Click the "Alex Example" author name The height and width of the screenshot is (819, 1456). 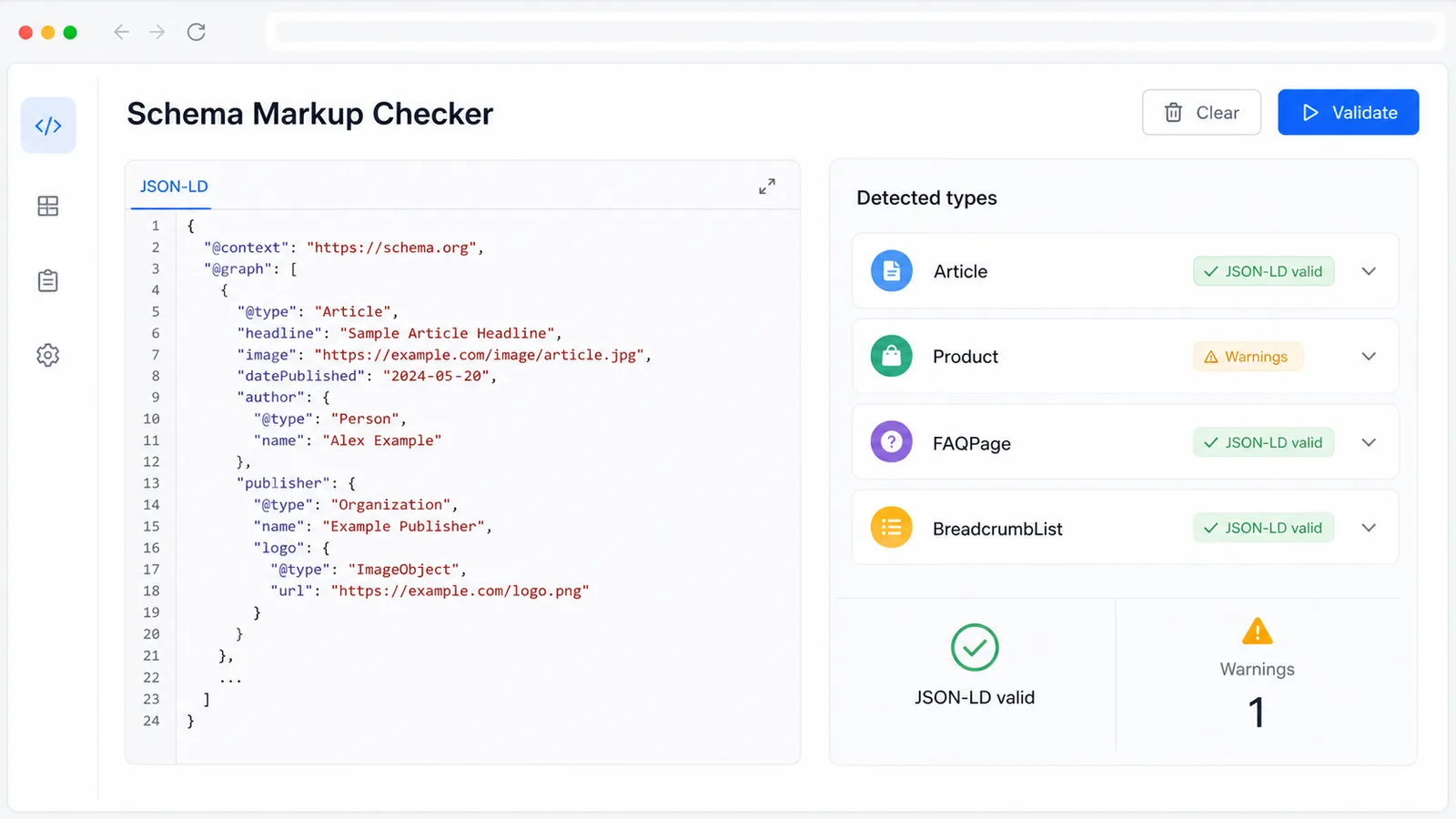[x=382, y=440]
